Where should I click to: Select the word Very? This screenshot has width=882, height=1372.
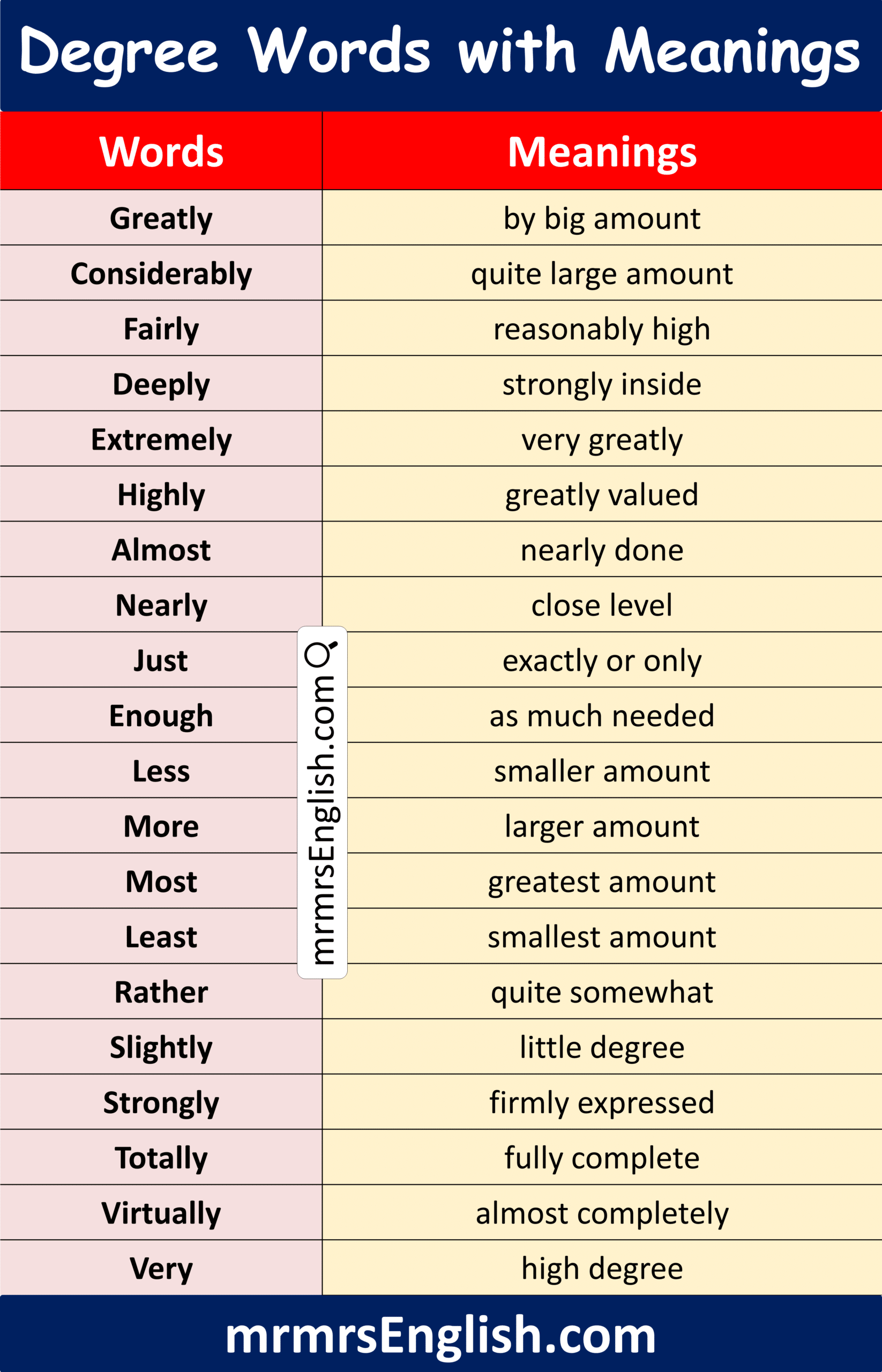pyautogui.click(x=161, y=1269)
